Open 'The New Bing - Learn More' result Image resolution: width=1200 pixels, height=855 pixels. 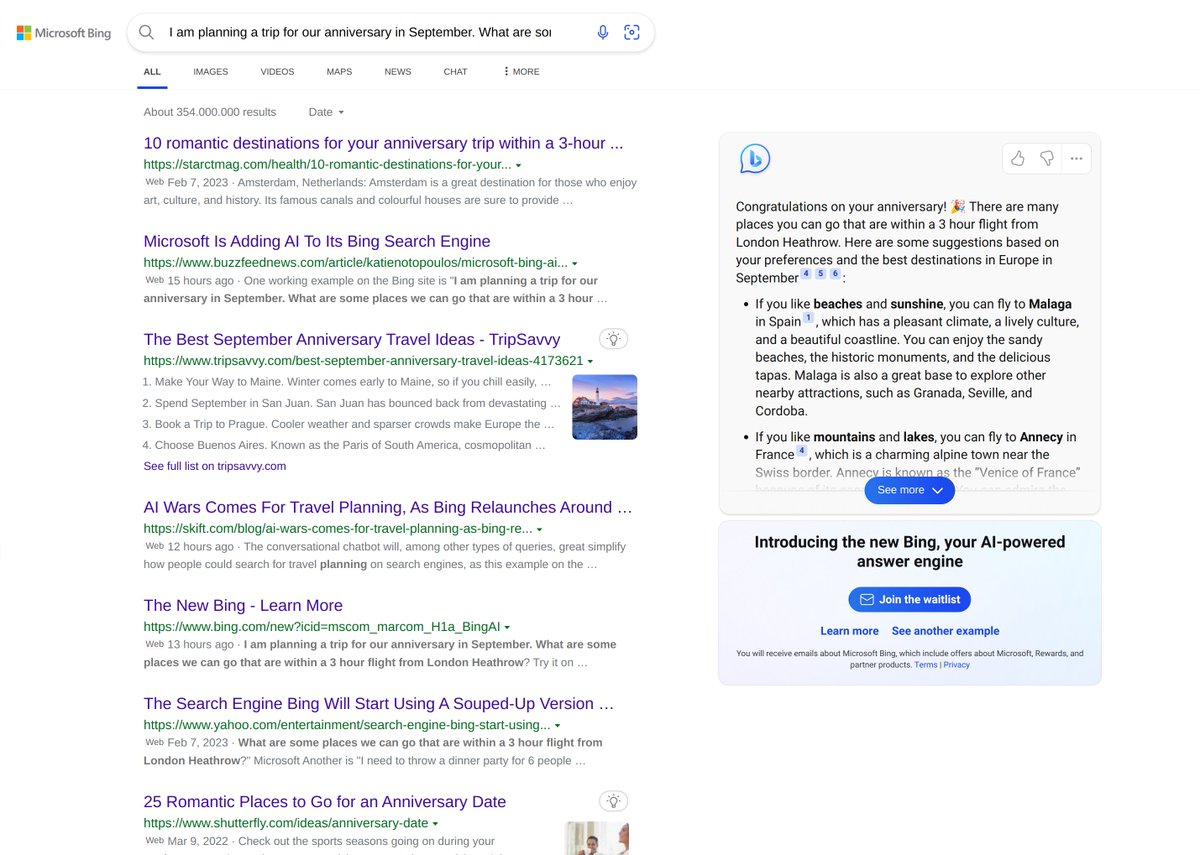pyautogui.click(x=243, y=605)
